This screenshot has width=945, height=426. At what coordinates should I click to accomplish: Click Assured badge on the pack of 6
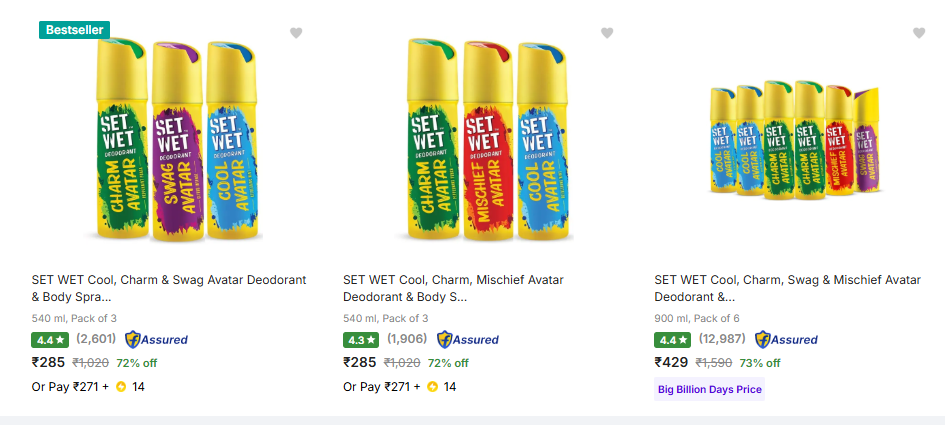pos(786,339)
